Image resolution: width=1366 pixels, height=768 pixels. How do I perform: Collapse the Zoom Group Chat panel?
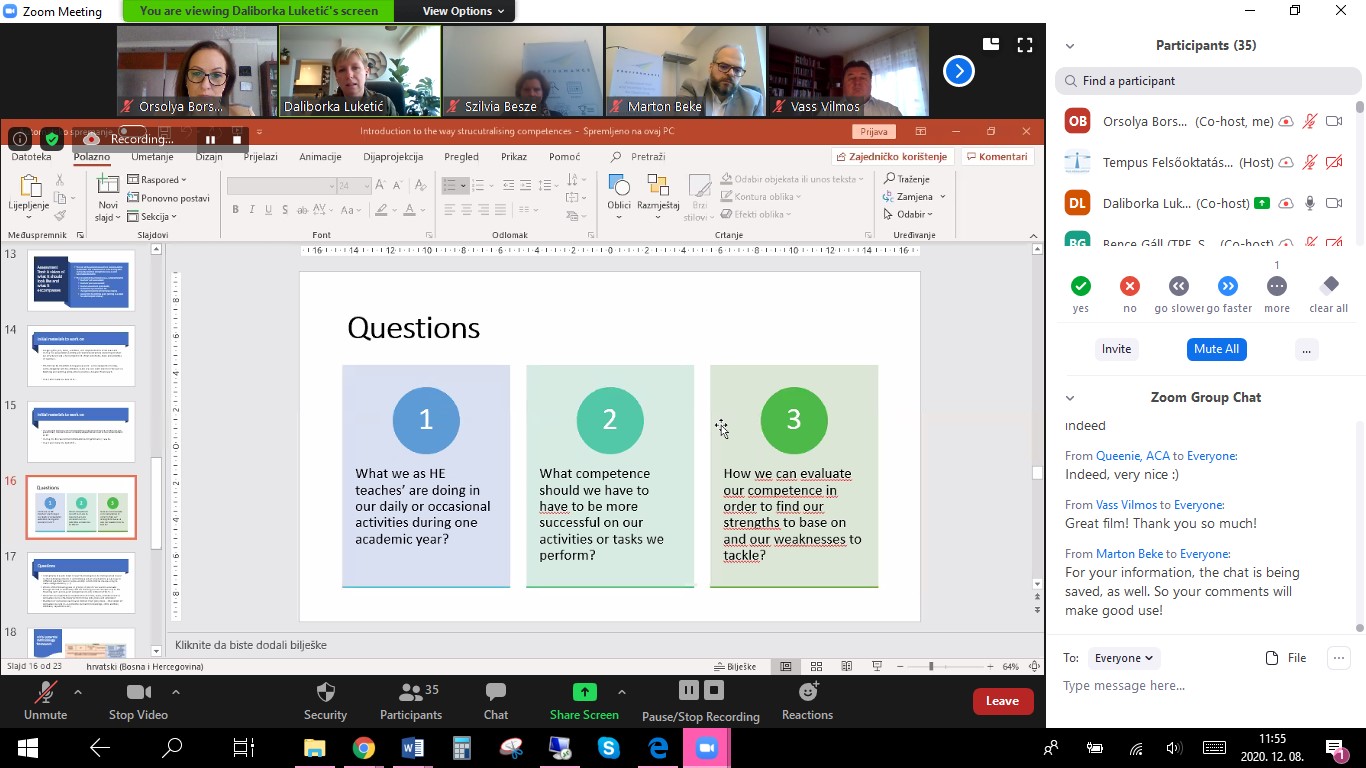[1070, 398]
